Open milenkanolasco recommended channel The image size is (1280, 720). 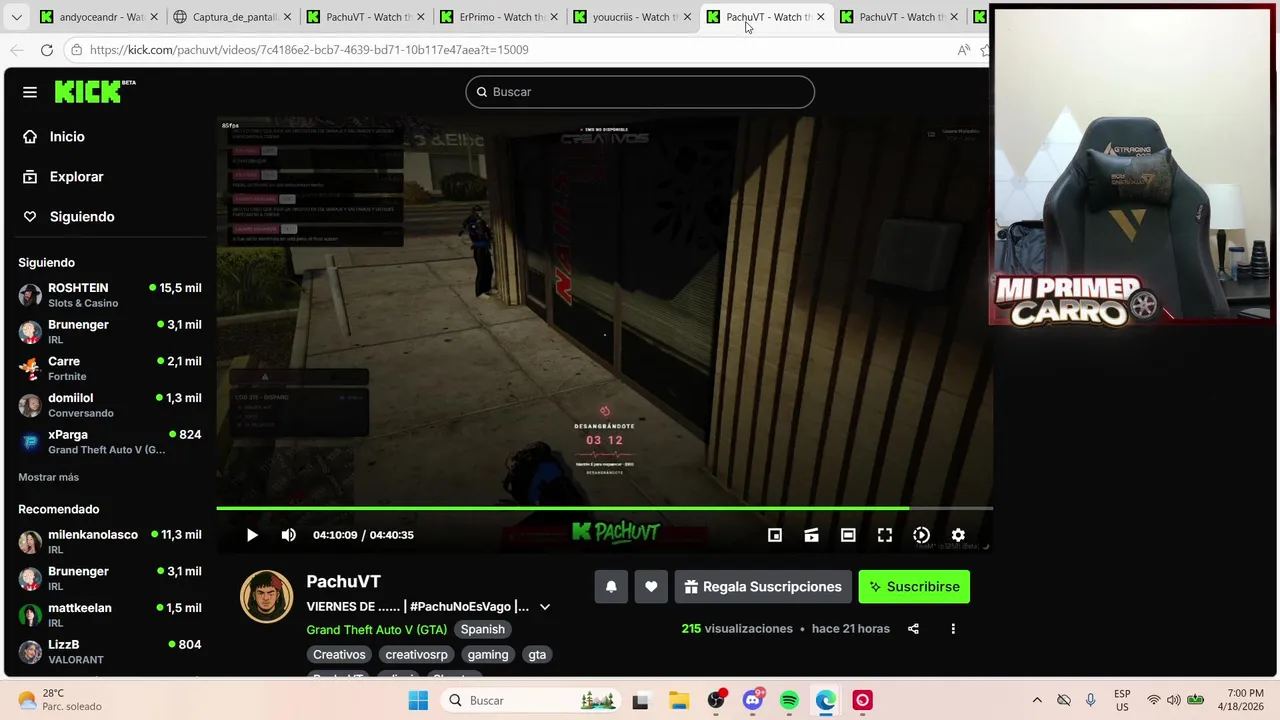[110, 542]
